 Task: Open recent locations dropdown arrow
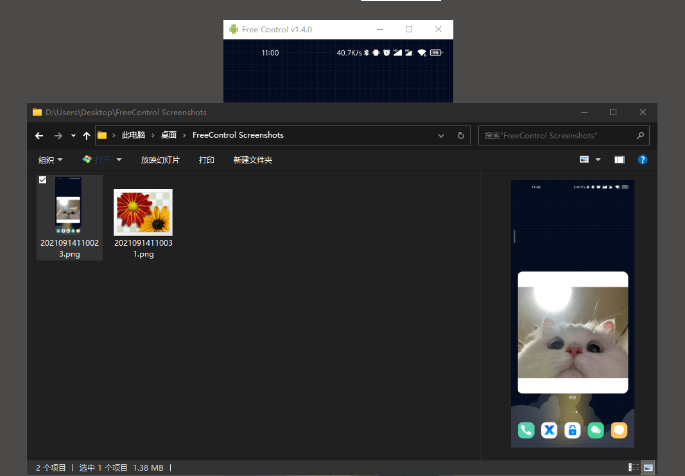[x=73, y=135]
